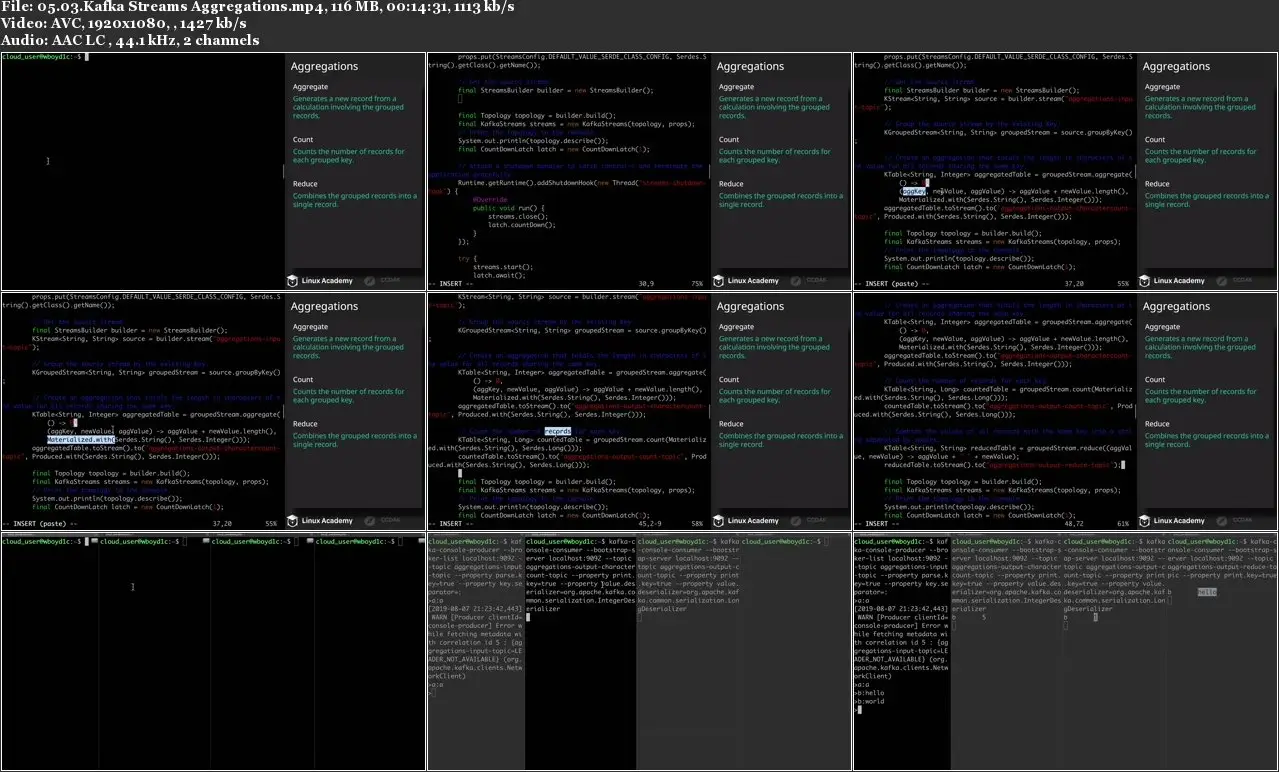Click the 30,9 cursor position in the status line
Image resolution: width=1279 pixels, height=772 pixels.
pyautogui.click(x=646, y=284)
